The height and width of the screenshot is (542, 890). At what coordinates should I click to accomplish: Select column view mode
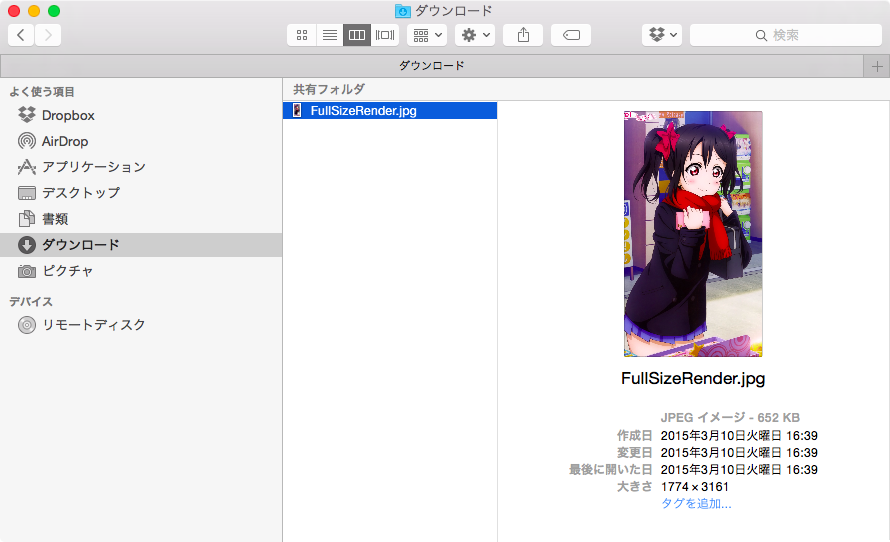(x=357, y=35)
